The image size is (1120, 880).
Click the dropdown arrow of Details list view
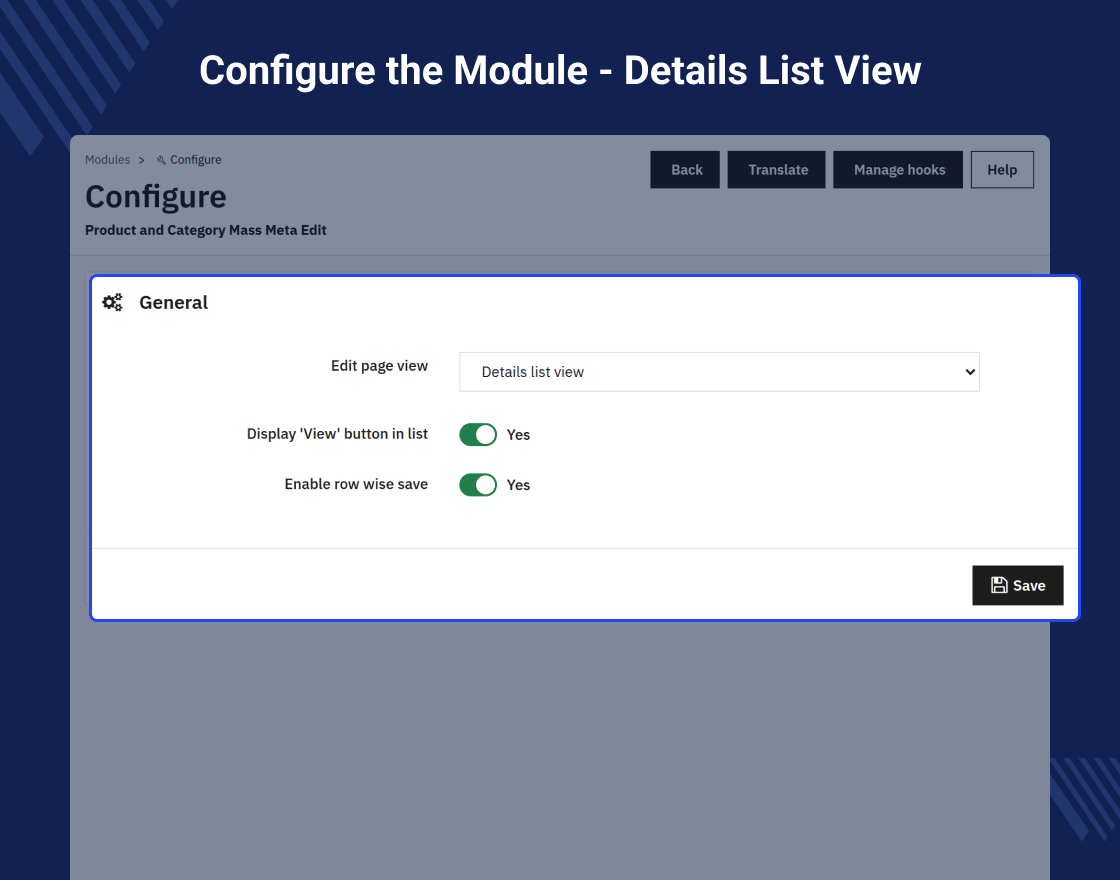click(x=970, y=371)
